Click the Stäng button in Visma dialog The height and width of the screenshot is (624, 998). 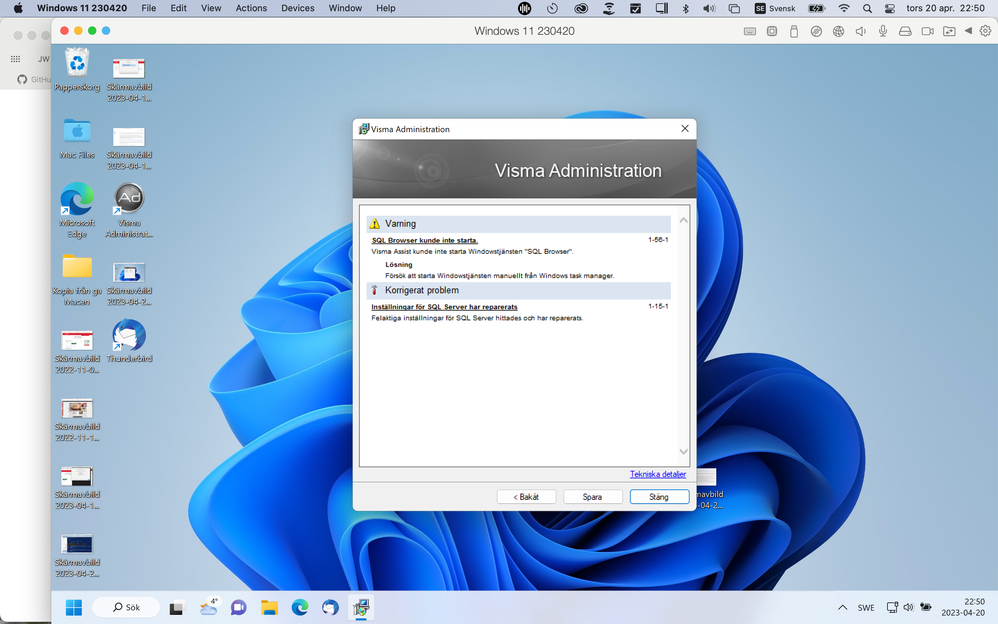click(659, 497)
